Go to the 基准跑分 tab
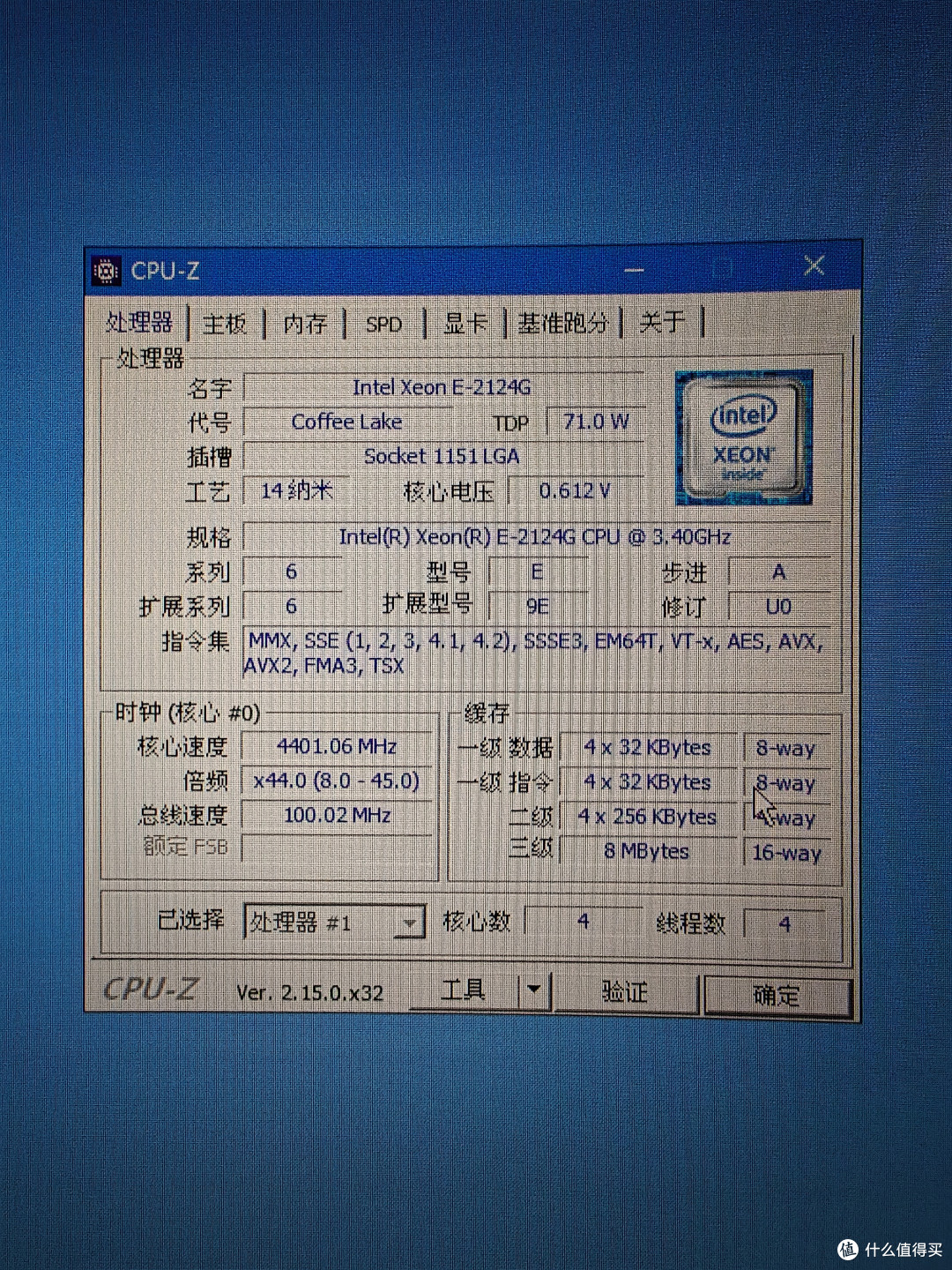Screen dimensions: 952x1270 click(x=563, y=324)
